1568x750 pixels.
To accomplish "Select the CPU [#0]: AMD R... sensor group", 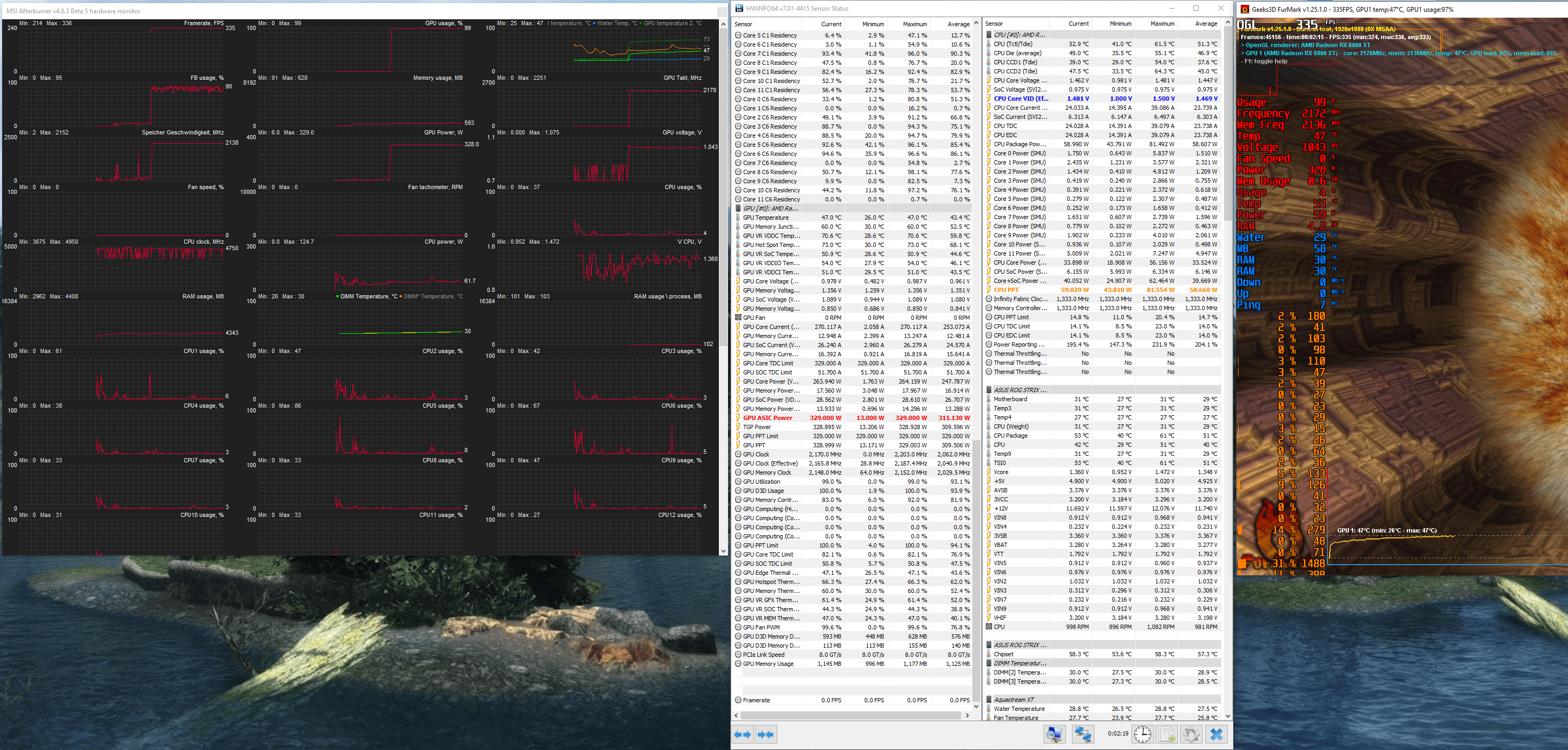I will [x=1102, y=35].
